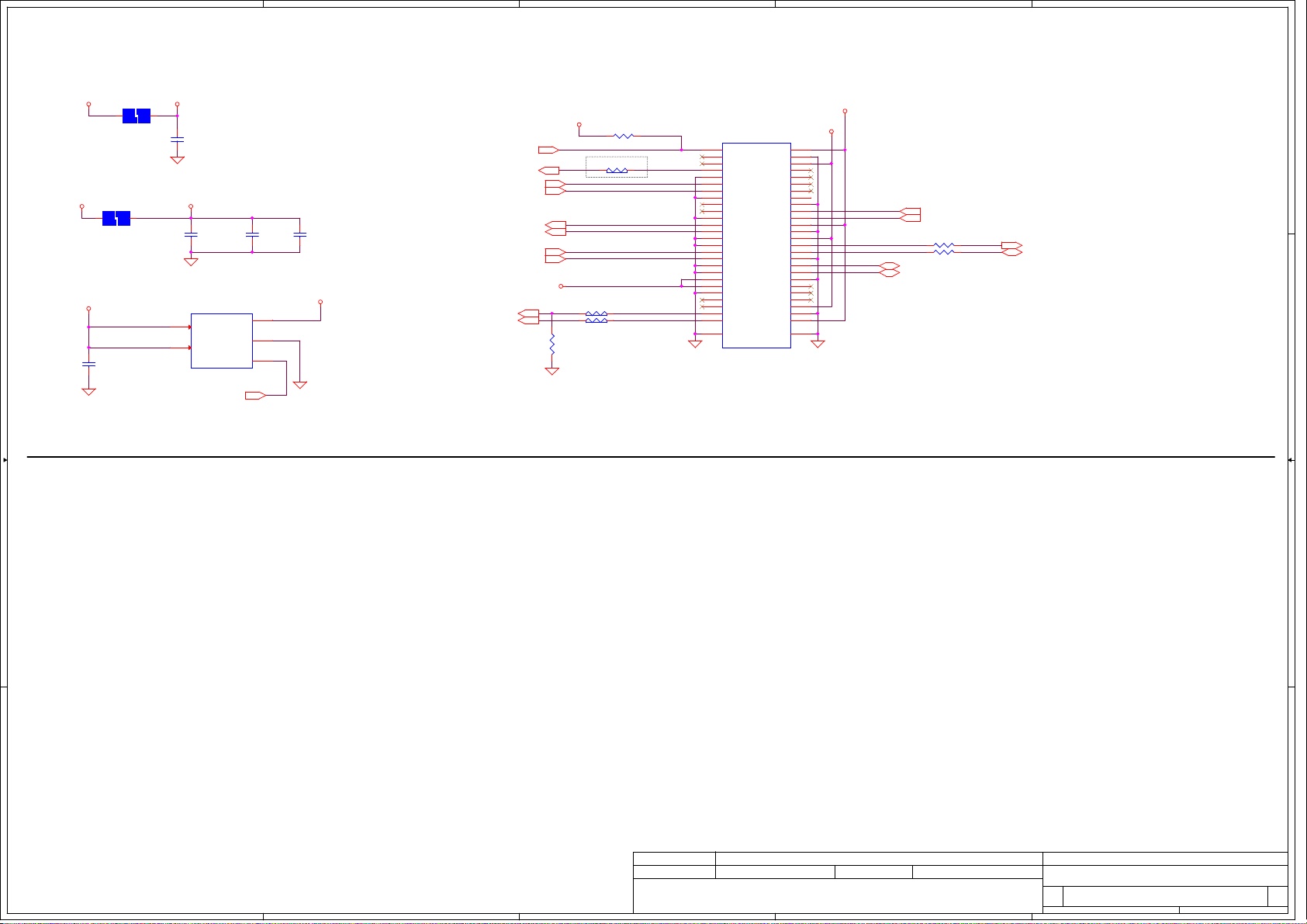Image resolution: width=1307 pixels, height=924 pixels.
Task: Click the power pin above the topmost capacitor
Action: coord(177,104)
